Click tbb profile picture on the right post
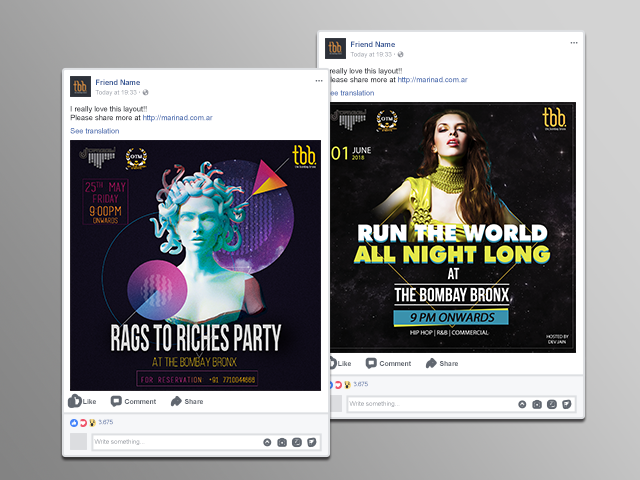 coord(336,49)
